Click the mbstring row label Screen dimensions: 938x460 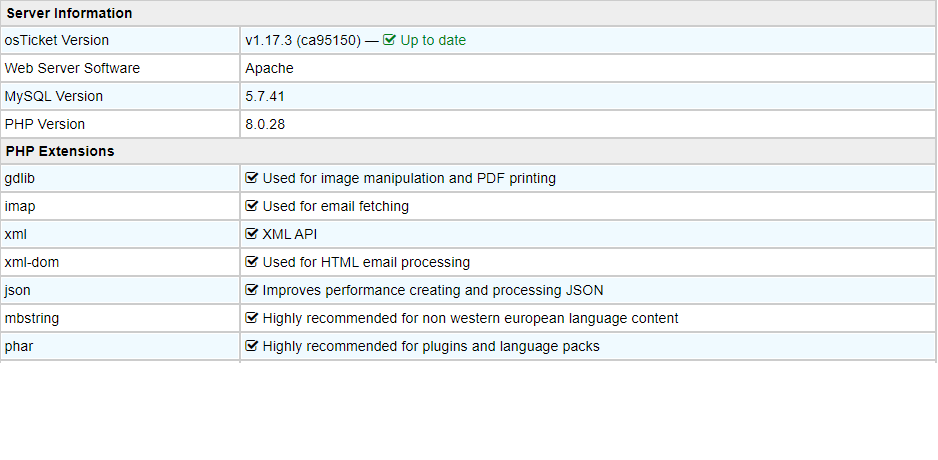click(32, 318)
